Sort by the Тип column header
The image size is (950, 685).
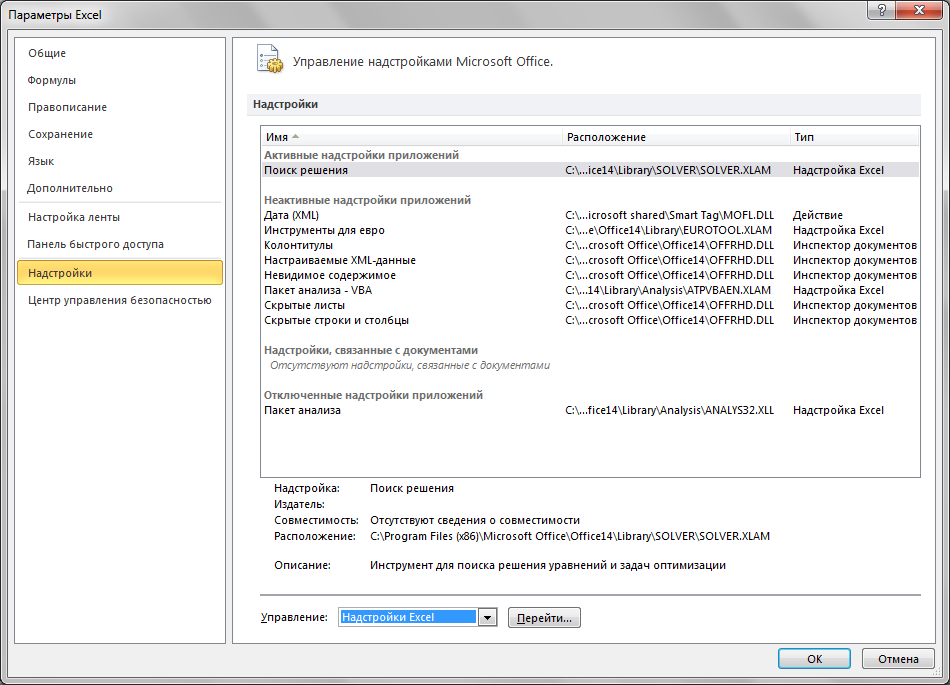click(854, 137)
